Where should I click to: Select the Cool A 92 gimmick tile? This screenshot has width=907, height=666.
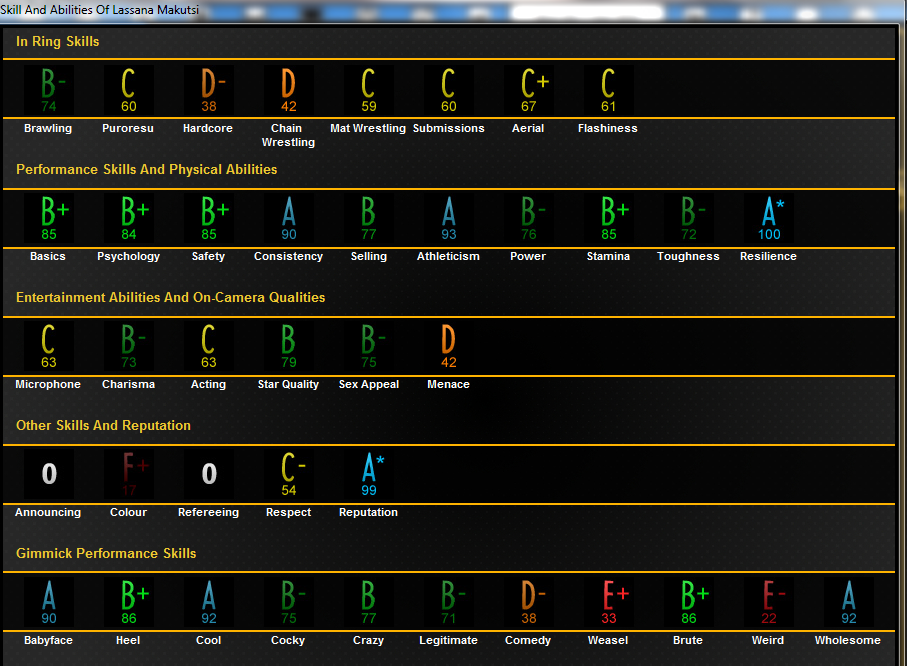click(209, 602)
